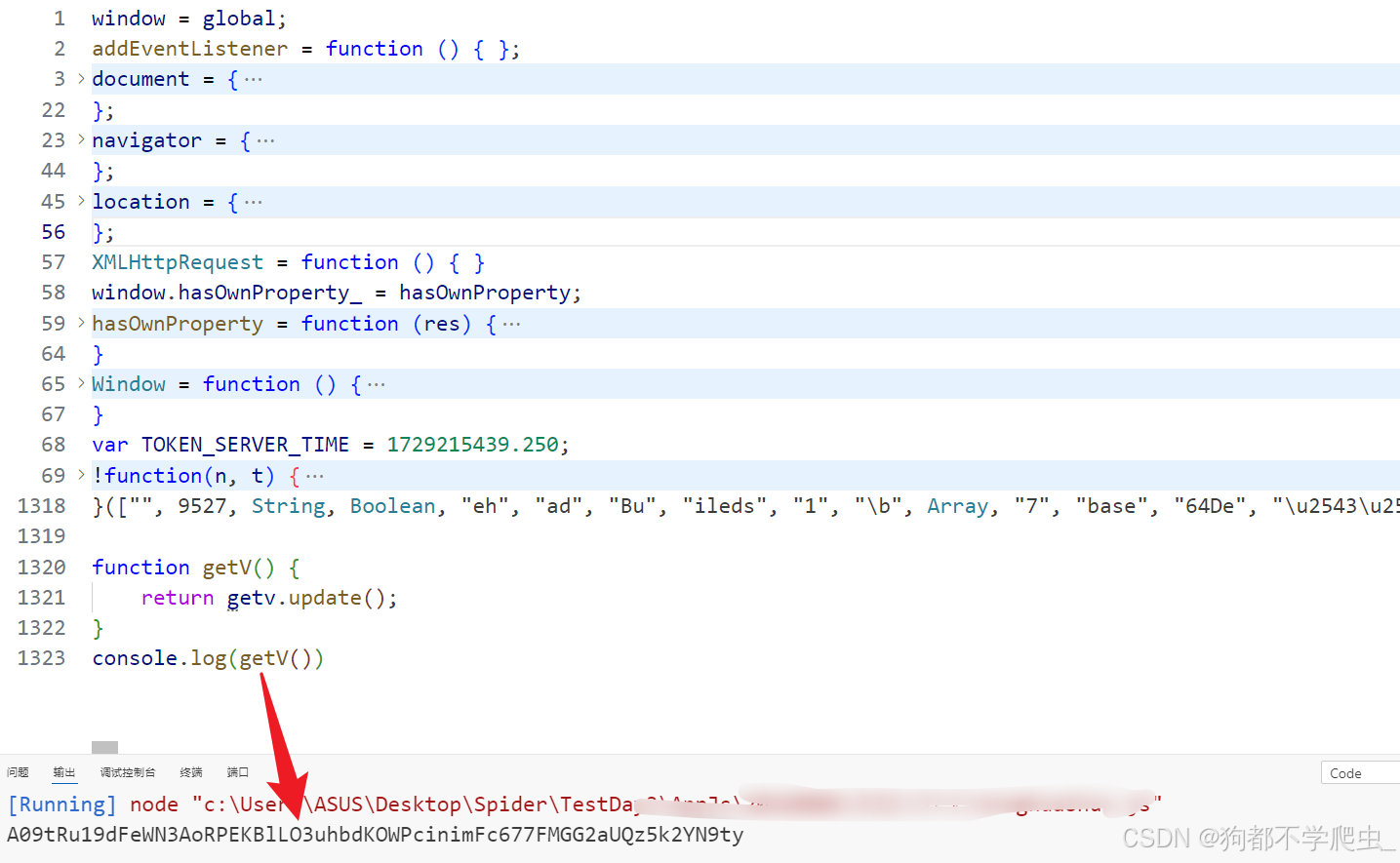1400x863 pixels.
Task: Click the output token string starting A09tRu19
Action: (375, 835)
